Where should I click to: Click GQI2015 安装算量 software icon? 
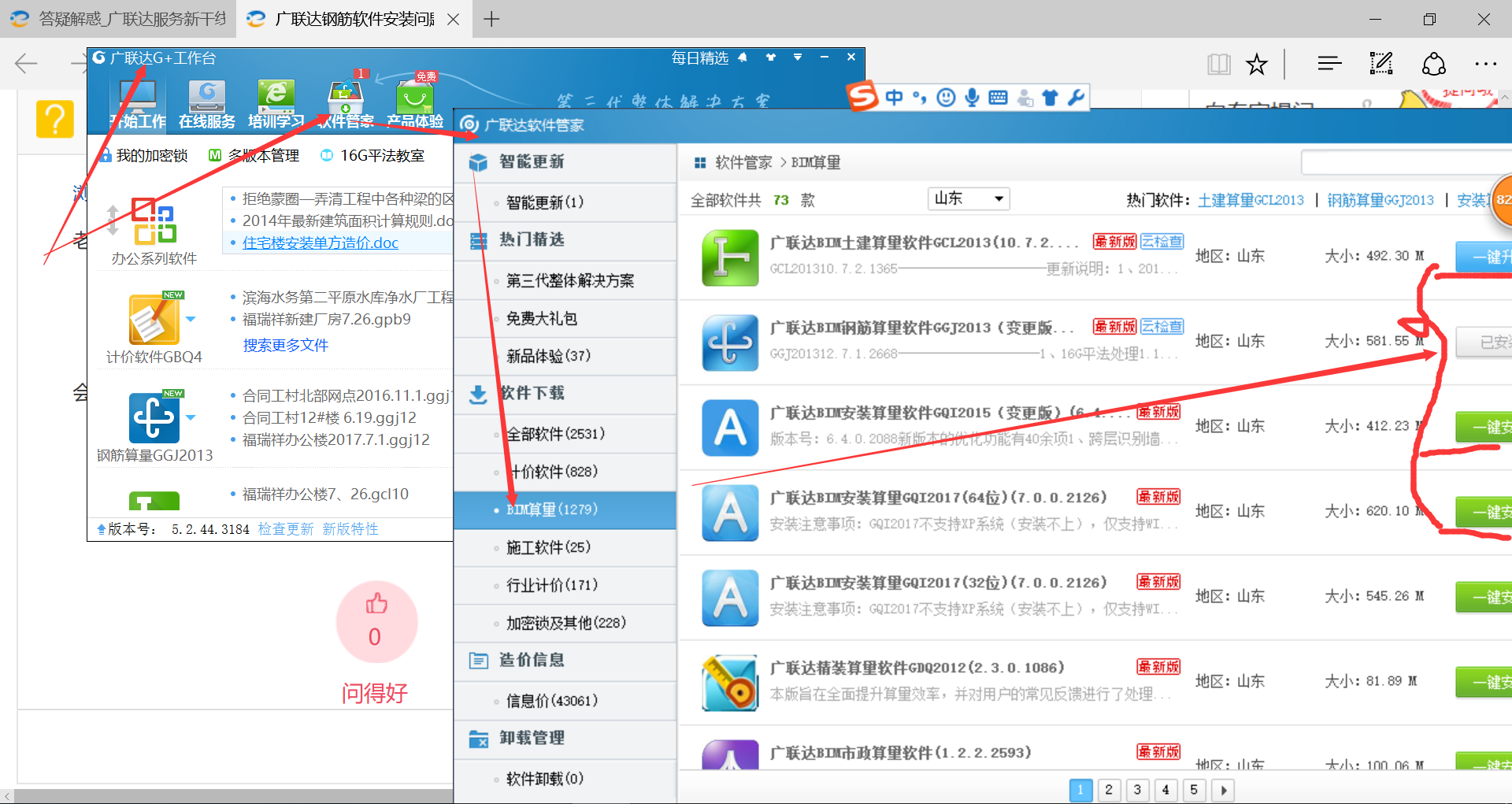730,428
